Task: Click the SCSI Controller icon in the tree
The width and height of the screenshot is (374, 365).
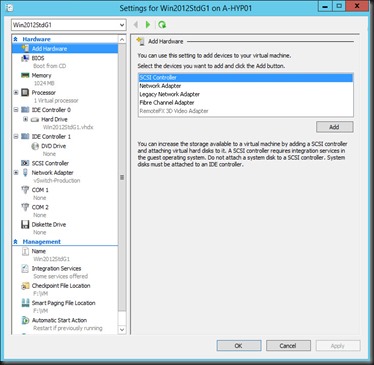Action: [x=25, y=163]
